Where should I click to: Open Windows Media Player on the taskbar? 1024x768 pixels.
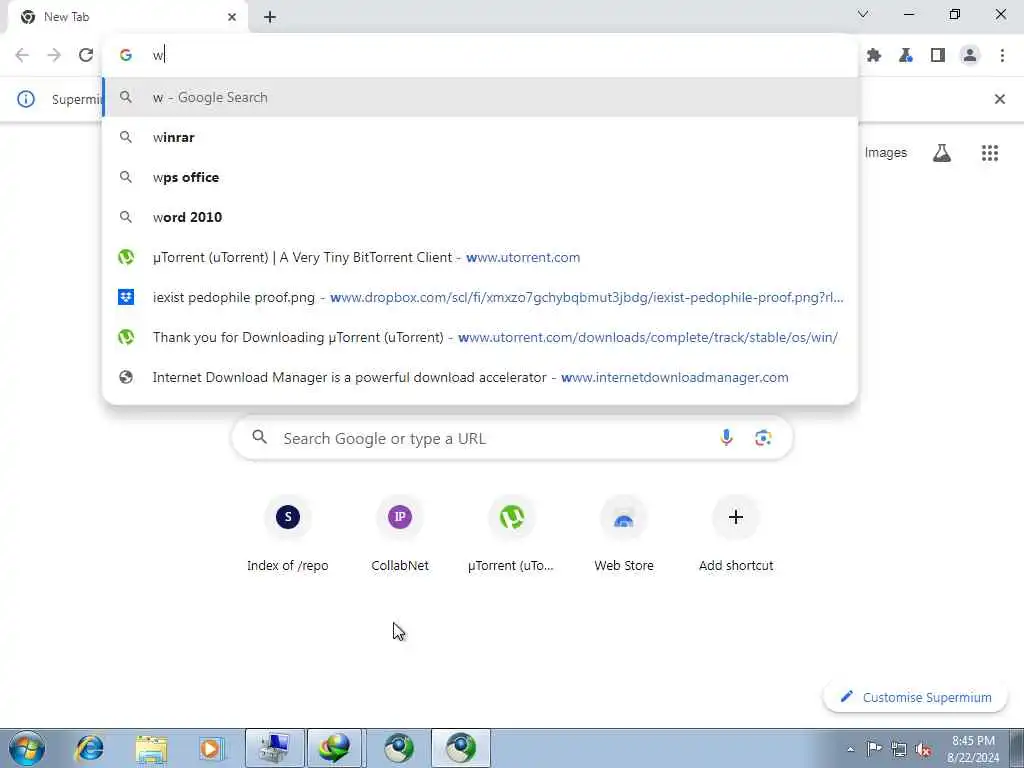(x=211, y=748)
